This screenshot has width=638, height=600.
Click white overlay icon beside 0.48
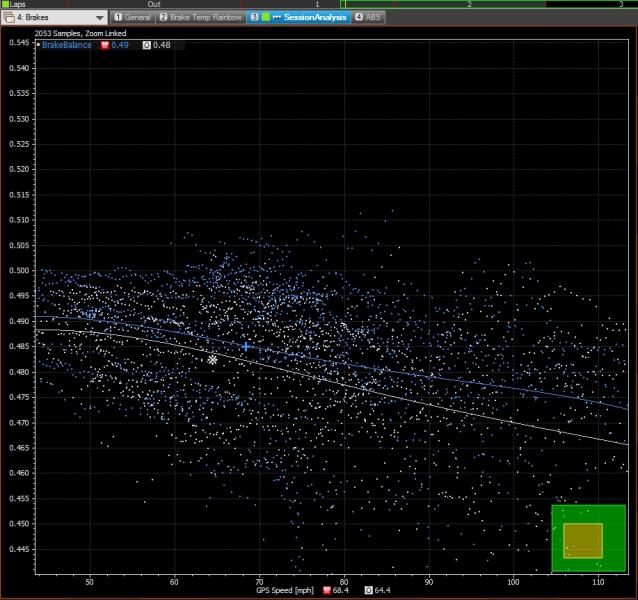pyautogui.click(x=146, y=45)
